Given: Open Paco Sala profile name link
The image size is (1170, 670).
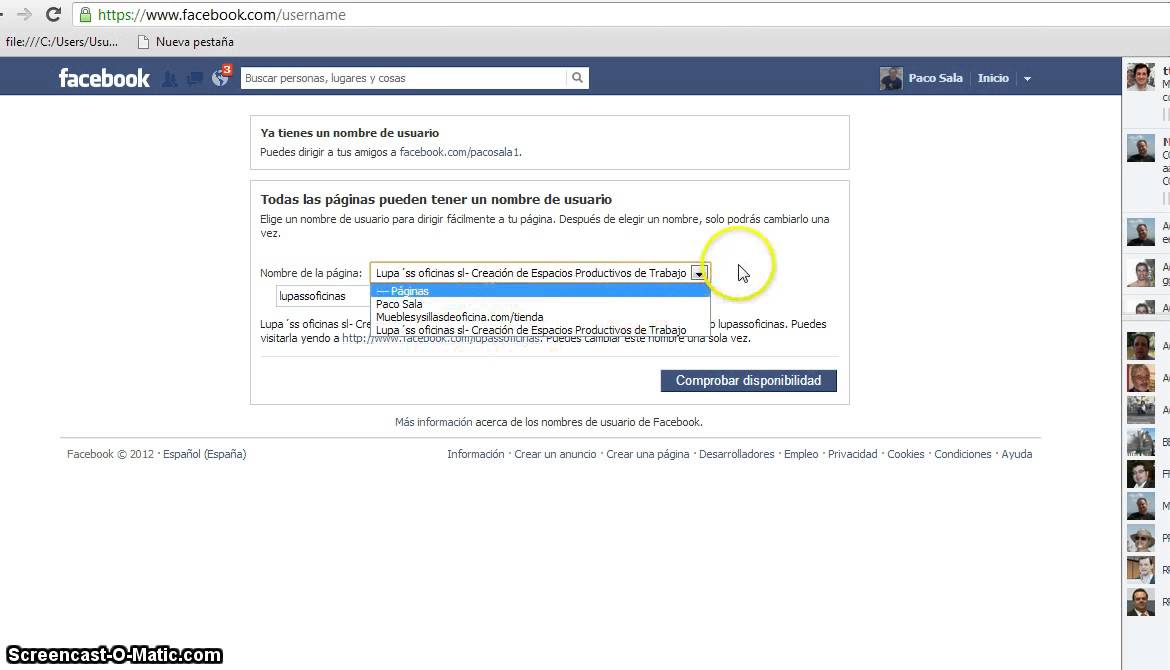Looking at the screenshot, I should point(935,78).
